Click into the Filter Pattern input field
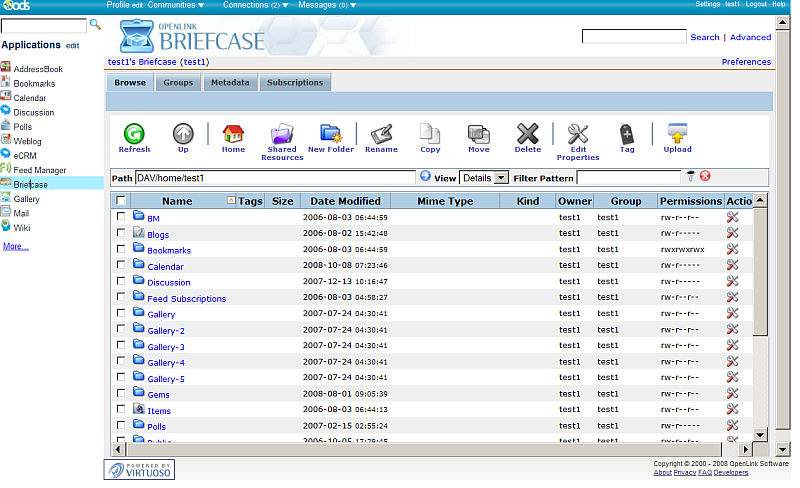Screen dimensions: 800x488 coord(628,178)
